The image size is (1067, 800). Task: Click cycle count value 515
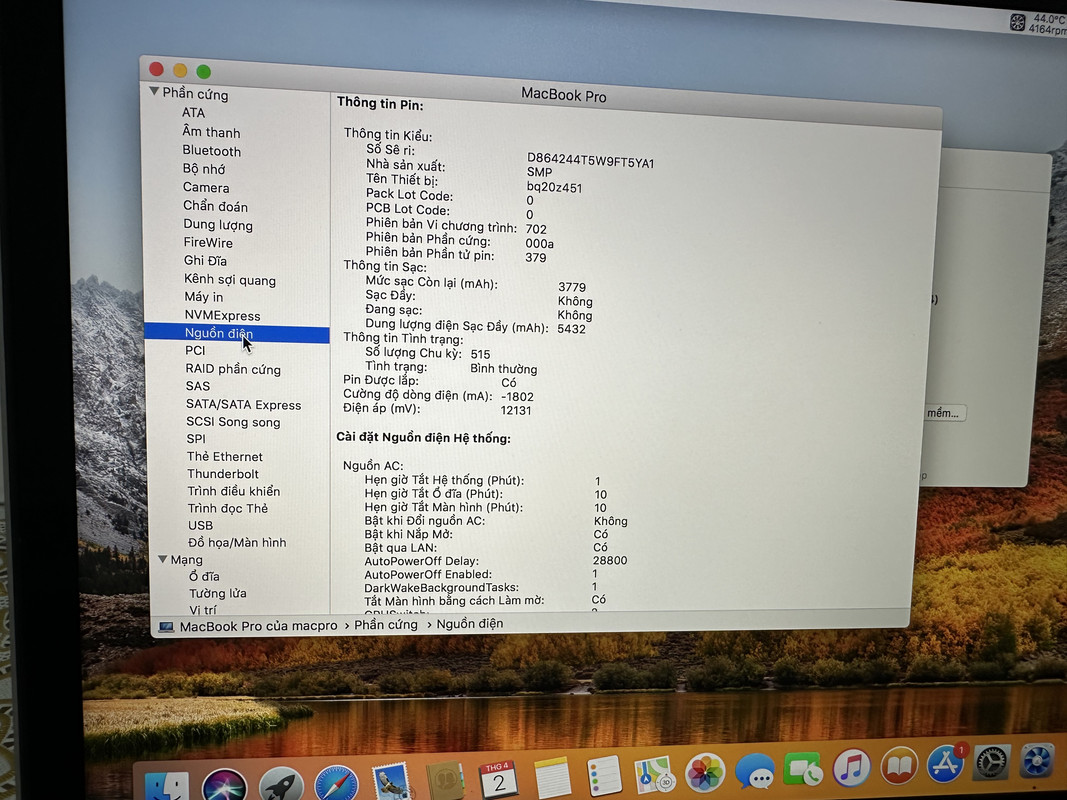pos(480,354)
